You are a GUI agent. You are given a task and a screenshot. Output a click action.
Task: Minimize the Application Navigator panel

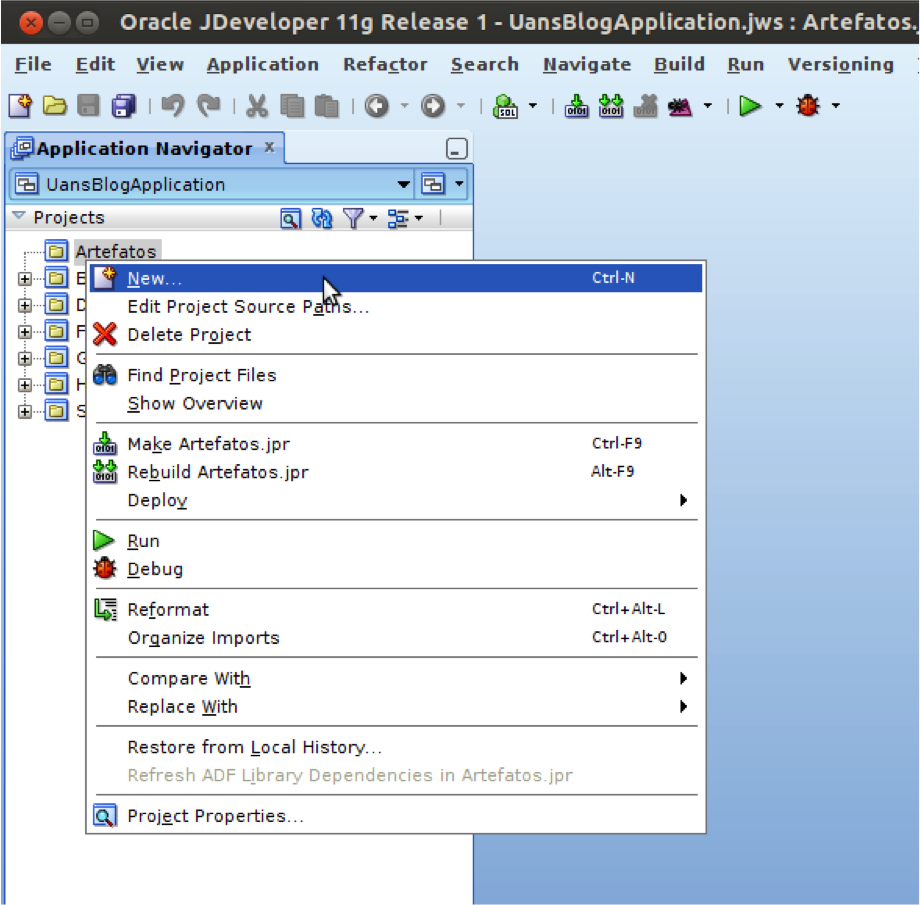[x=456, y=149]
